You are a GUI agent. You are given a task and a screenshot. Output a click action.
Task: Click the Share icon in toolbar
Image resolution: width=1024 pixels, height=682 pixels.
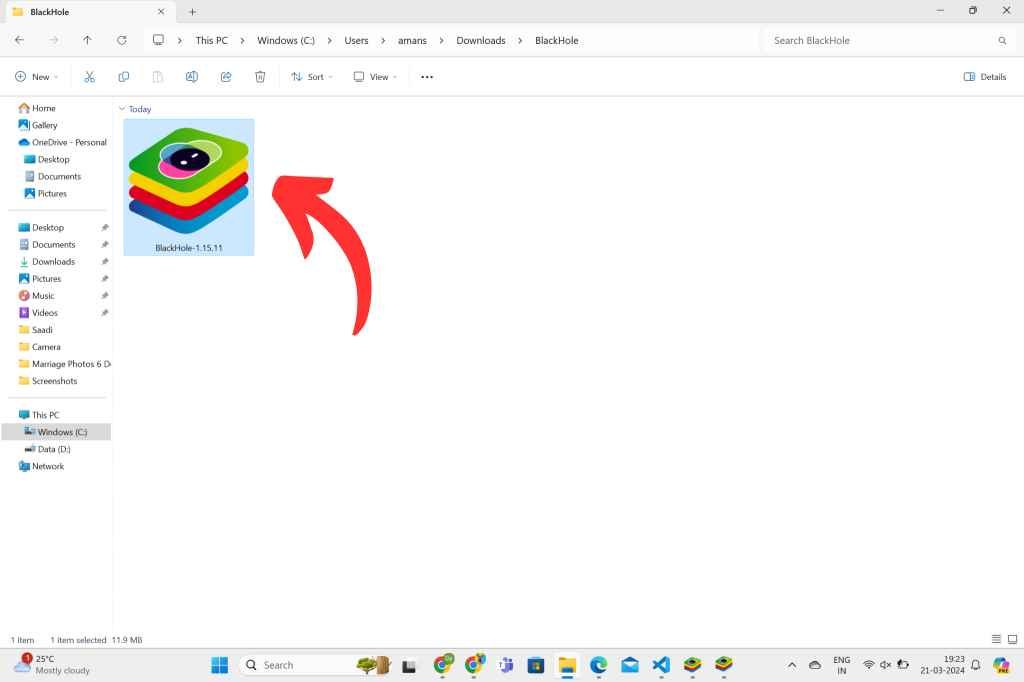click(226, 77)
